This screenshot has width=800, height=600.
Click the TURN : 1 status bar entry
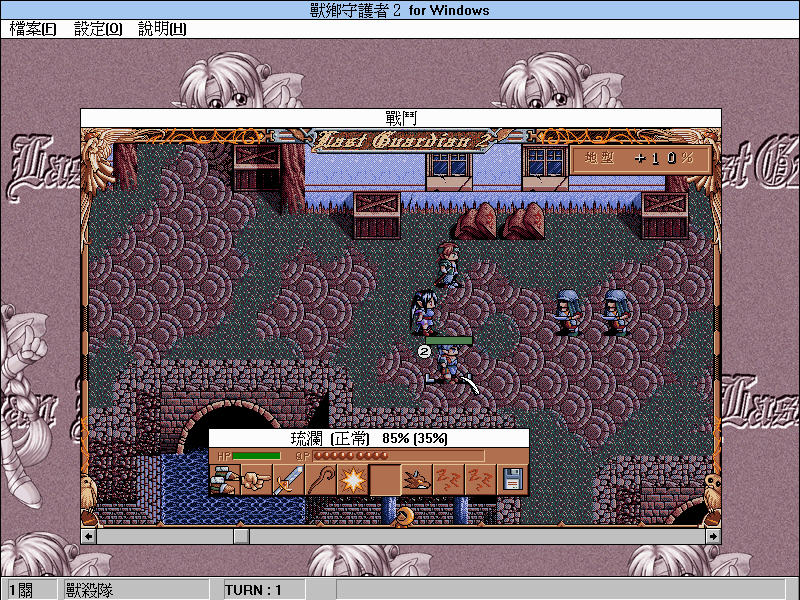click(x=254, y=590)
